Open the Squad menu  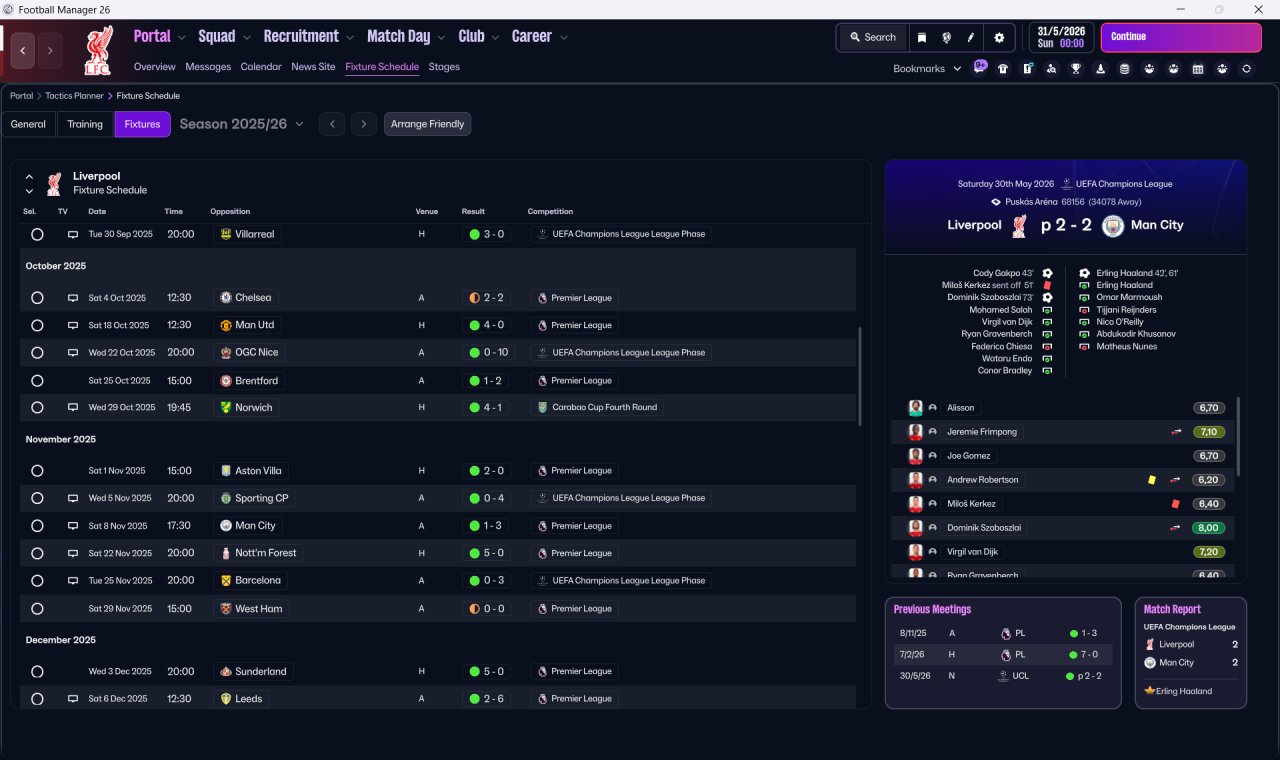216,36
